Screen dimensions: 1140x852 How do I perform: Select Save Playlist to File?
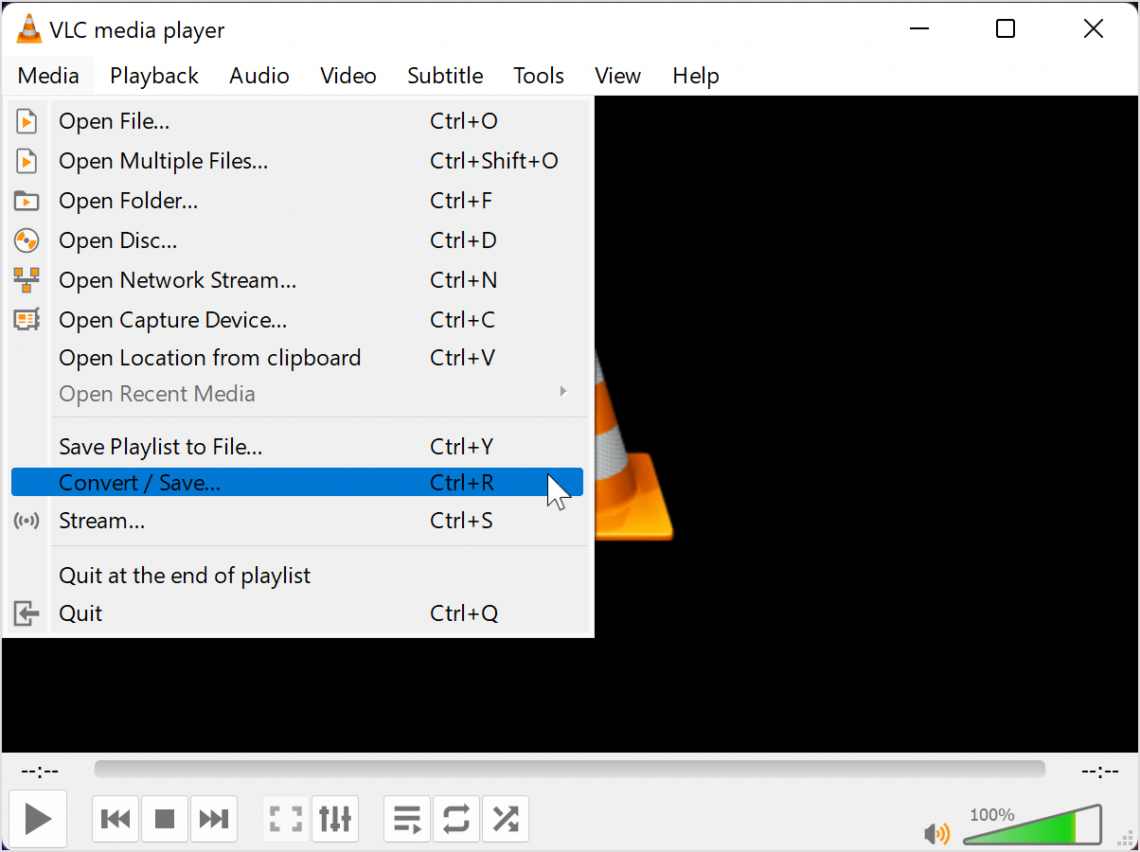161,446
